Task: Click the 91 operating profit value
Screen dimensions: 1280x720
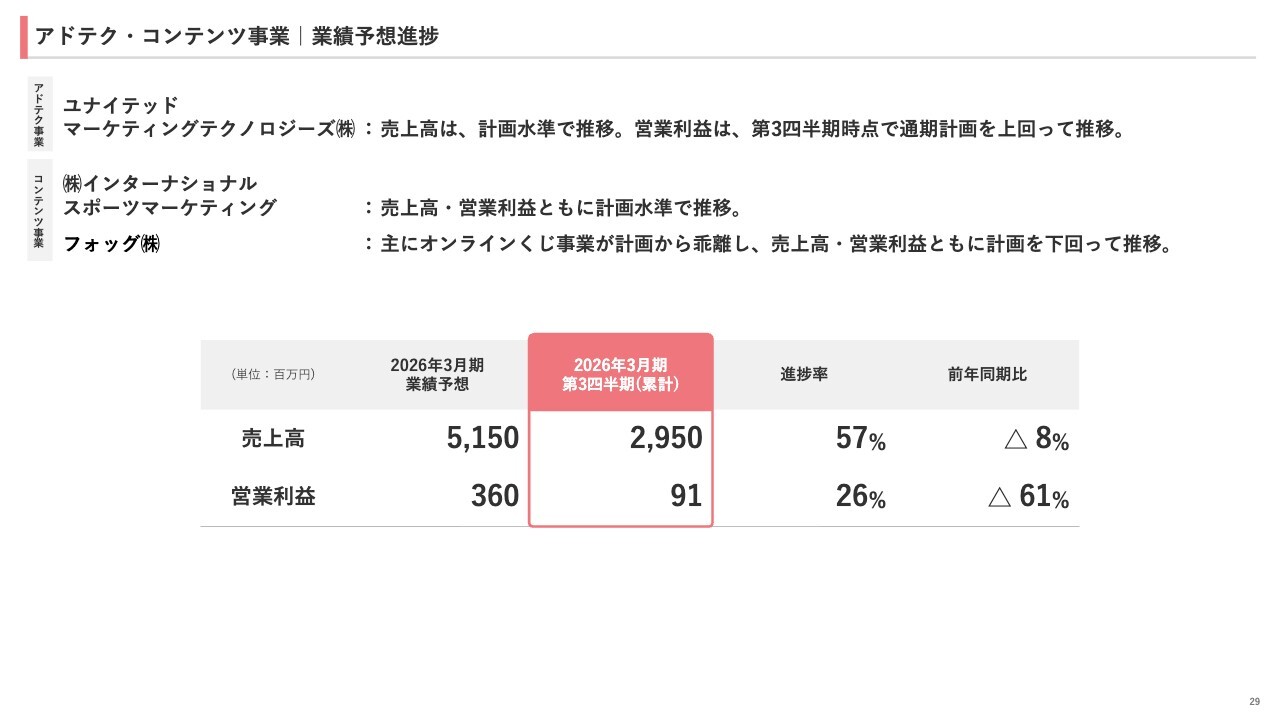Action: (x=686, y=496)
